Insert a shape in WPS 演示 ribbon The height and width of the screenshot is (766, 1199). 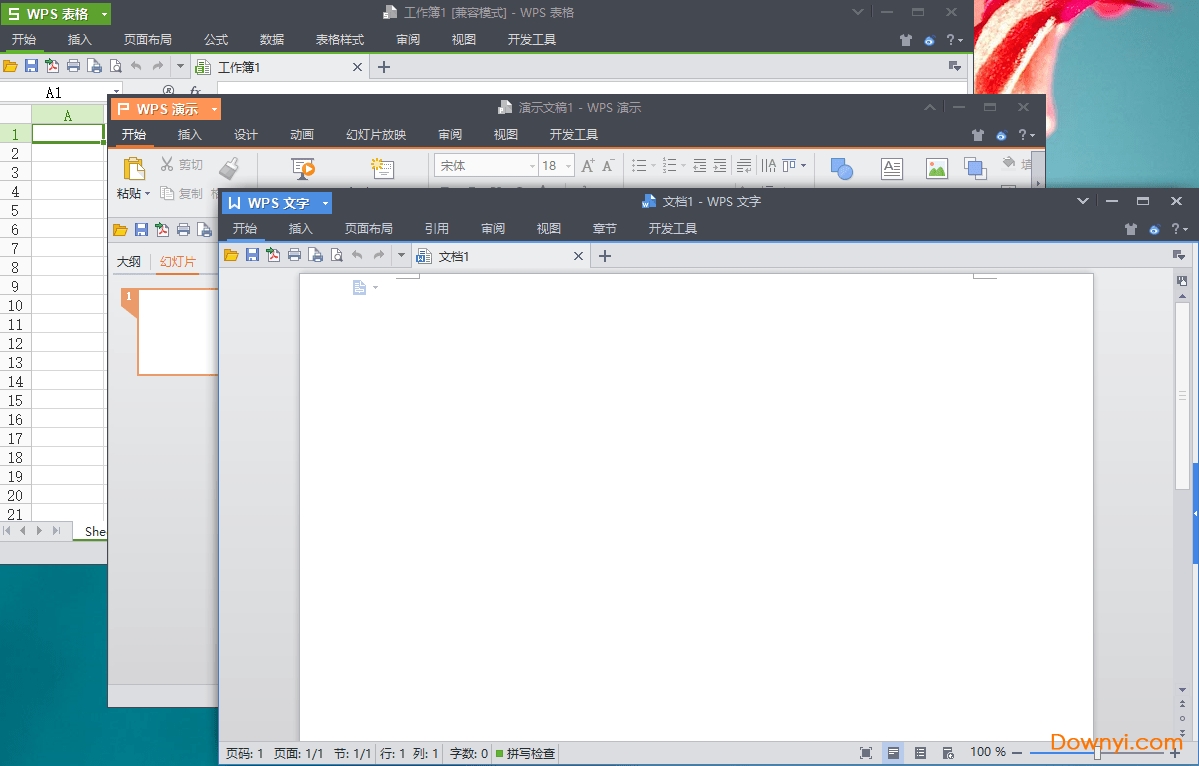[841, 169]
